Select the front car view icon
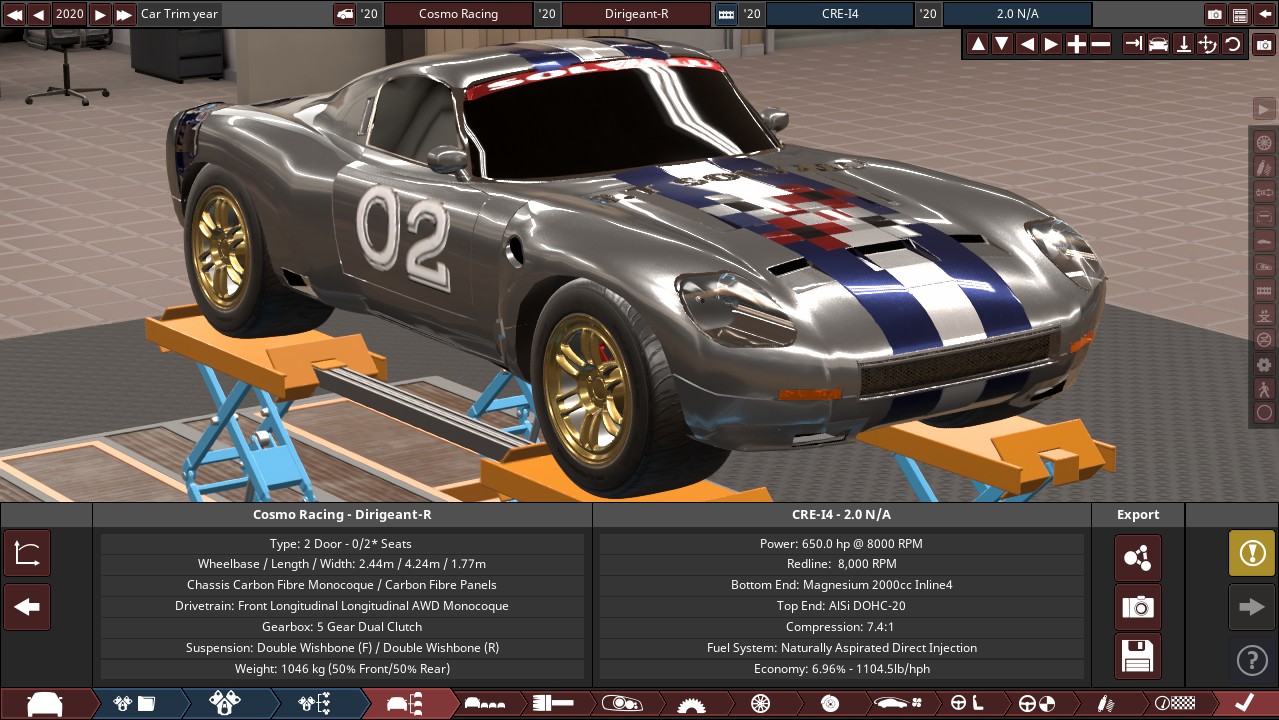The width and height of the screenshot is (1279, 720). click(1159, 44)
